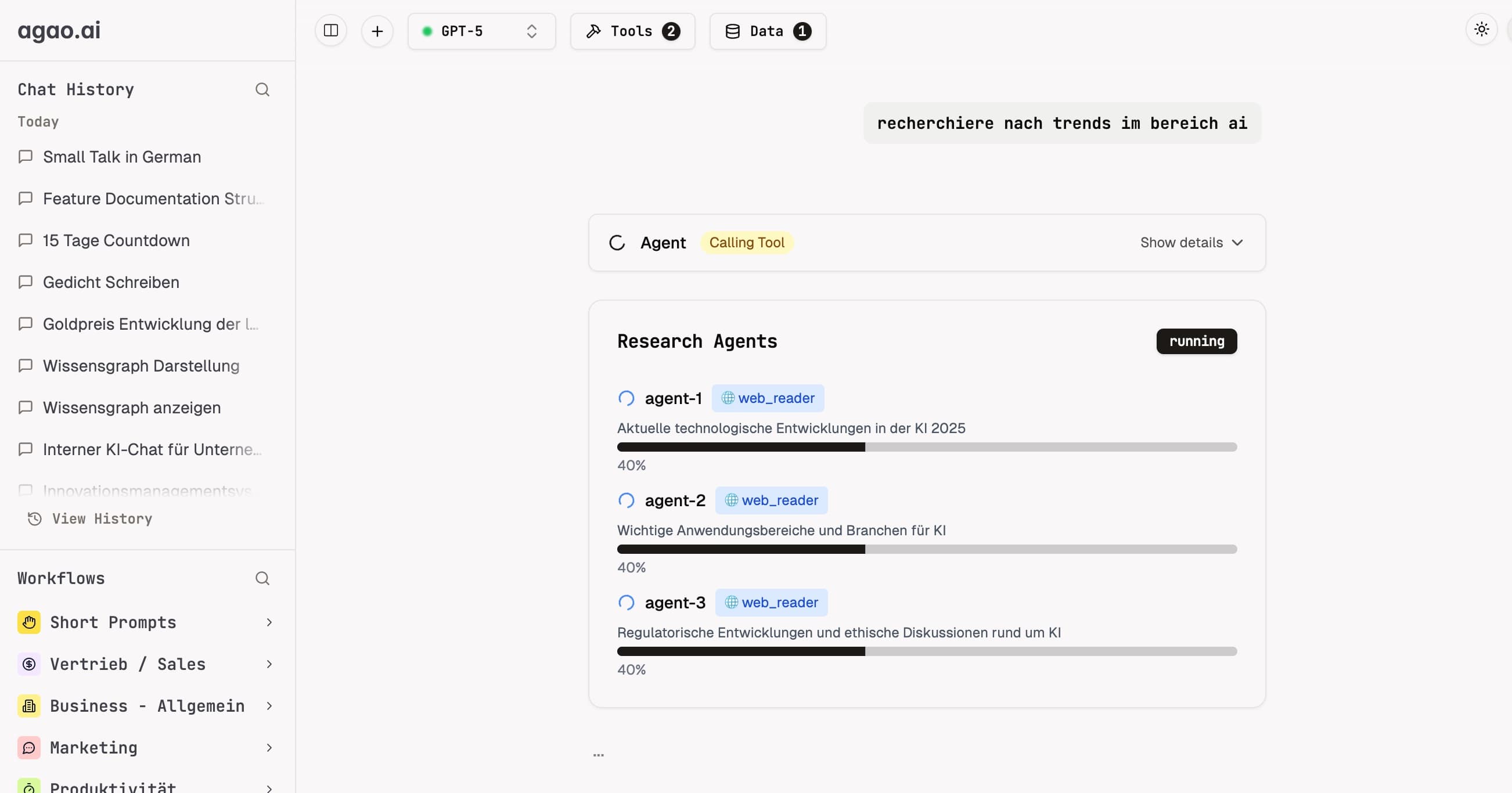
Task: Search workflows magnifier icon
Action: tap(262, 578)
